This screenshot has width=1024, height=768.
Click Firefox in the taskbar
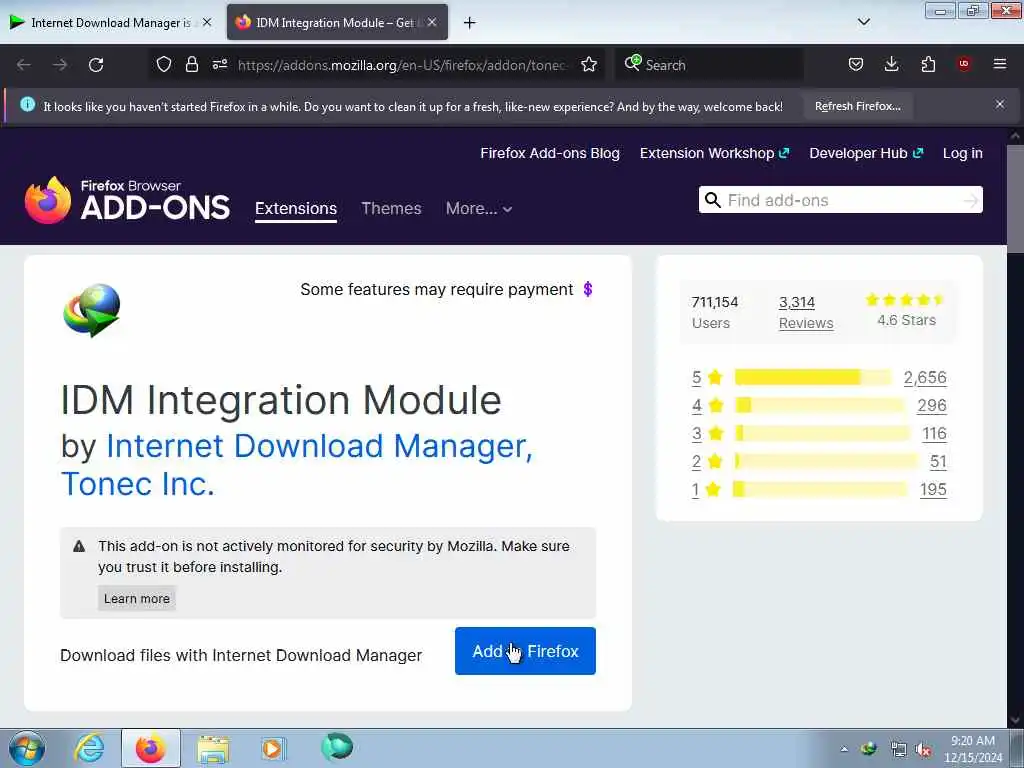(x=150, y=748)
